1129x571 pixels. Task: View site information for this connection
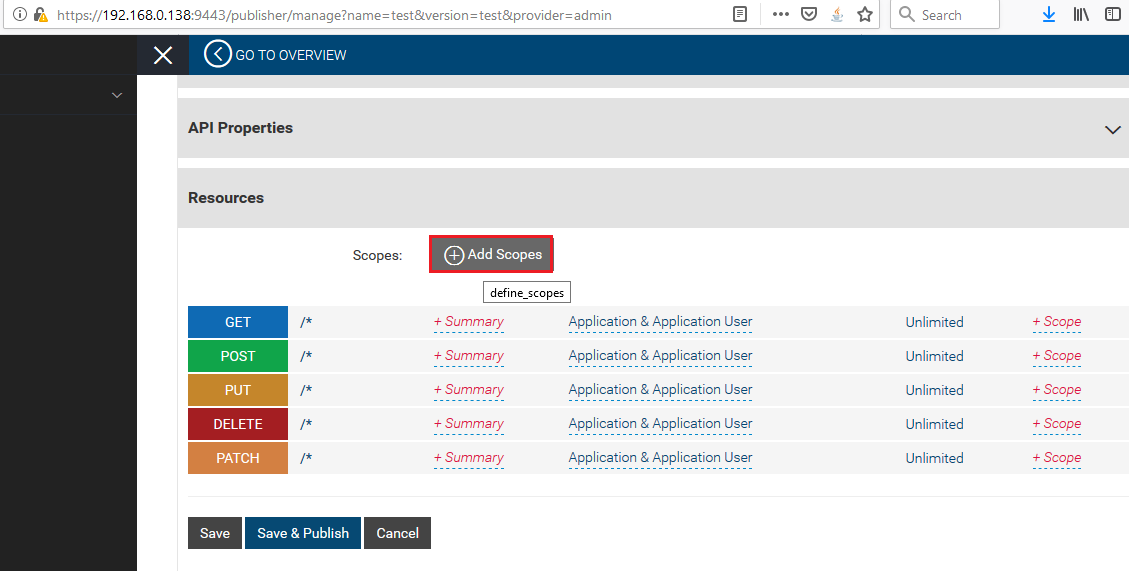pos(20,15)
